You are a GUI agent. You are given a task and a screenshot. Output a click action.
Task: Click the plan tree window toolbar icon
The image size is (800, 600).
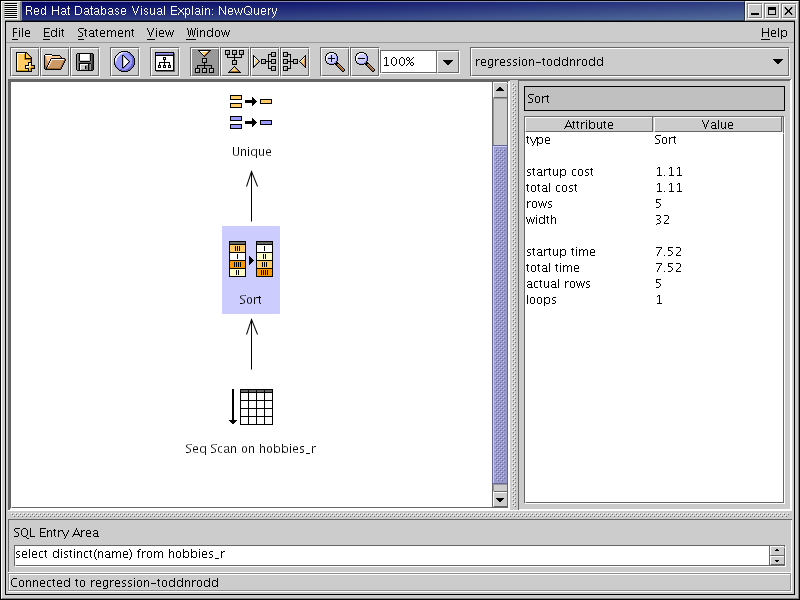164,62
